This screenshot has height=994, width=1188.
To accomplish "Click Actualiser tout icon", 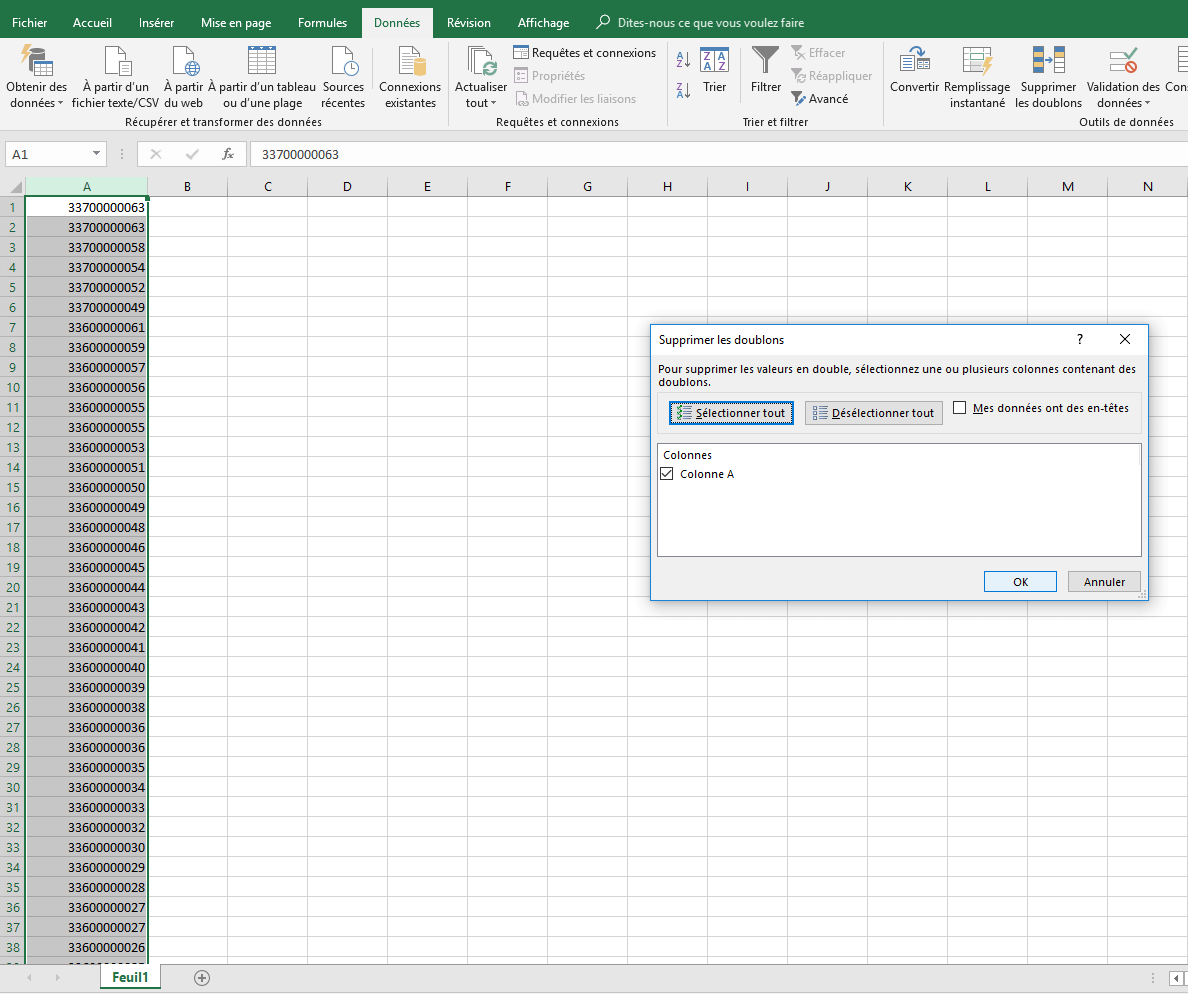I will pos(481,62).
